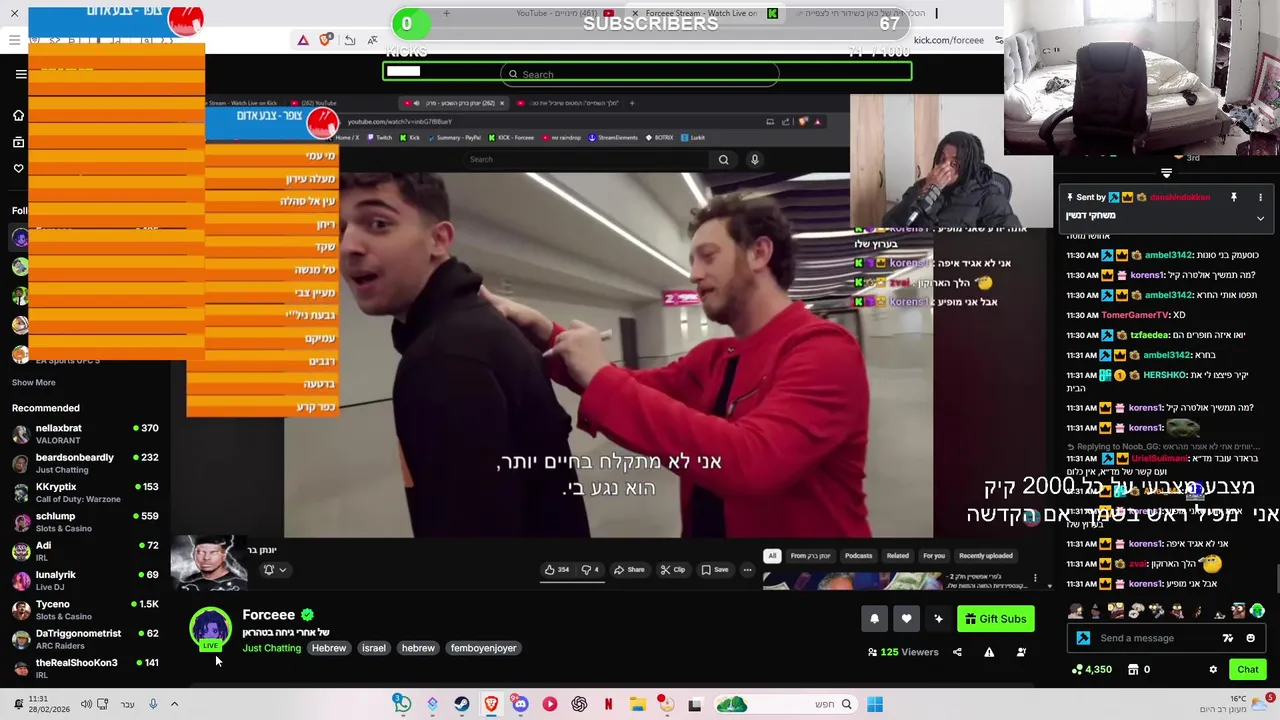Open Netflix from the taskbar
The height and width of the screenshot is (720, 1280).
(x=608, y=705)
